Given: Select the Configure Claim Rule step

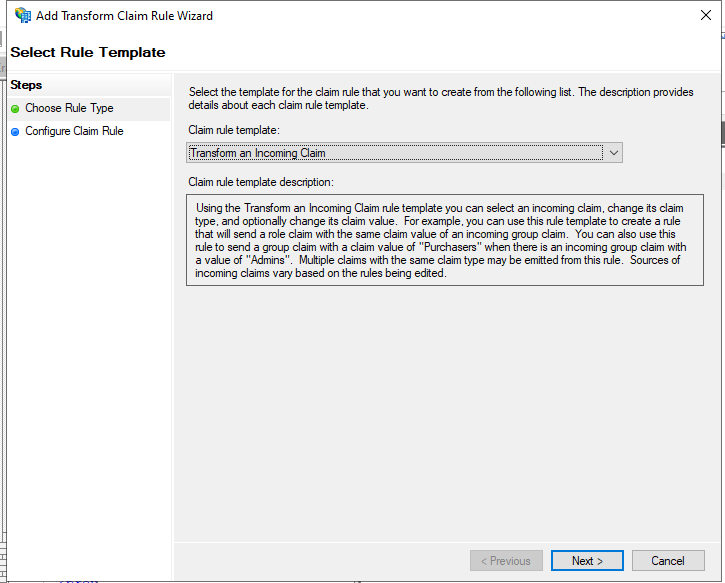Looking at the screenshot, I should [x=74, y=131].
